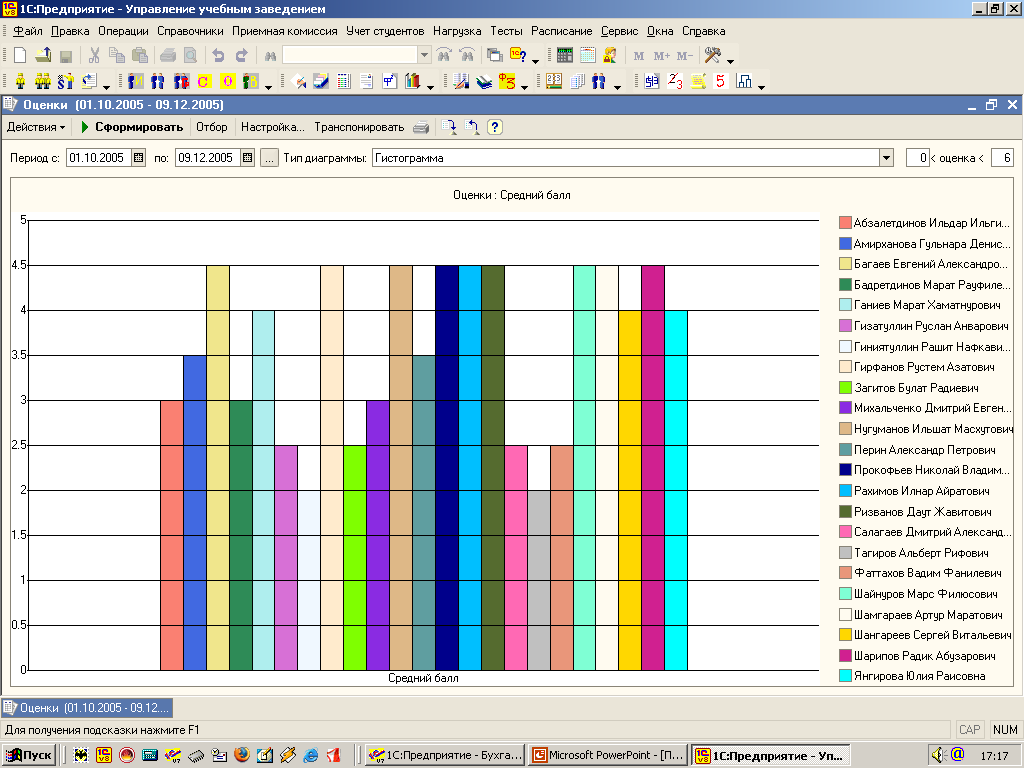Expand dropdown arrow after 1C help icon
Viewport: 1024px width, 768px height.
click(x=536, y=61)
